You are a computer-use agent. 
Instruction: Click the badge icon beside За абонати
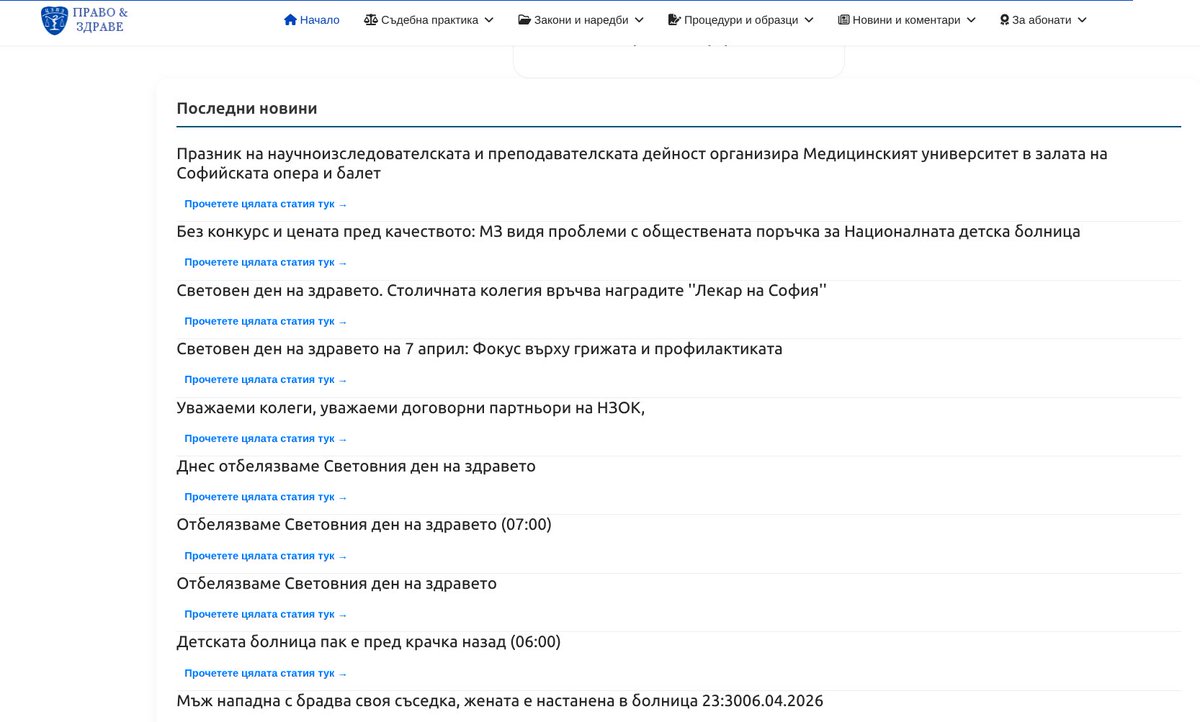[1004, 20]
